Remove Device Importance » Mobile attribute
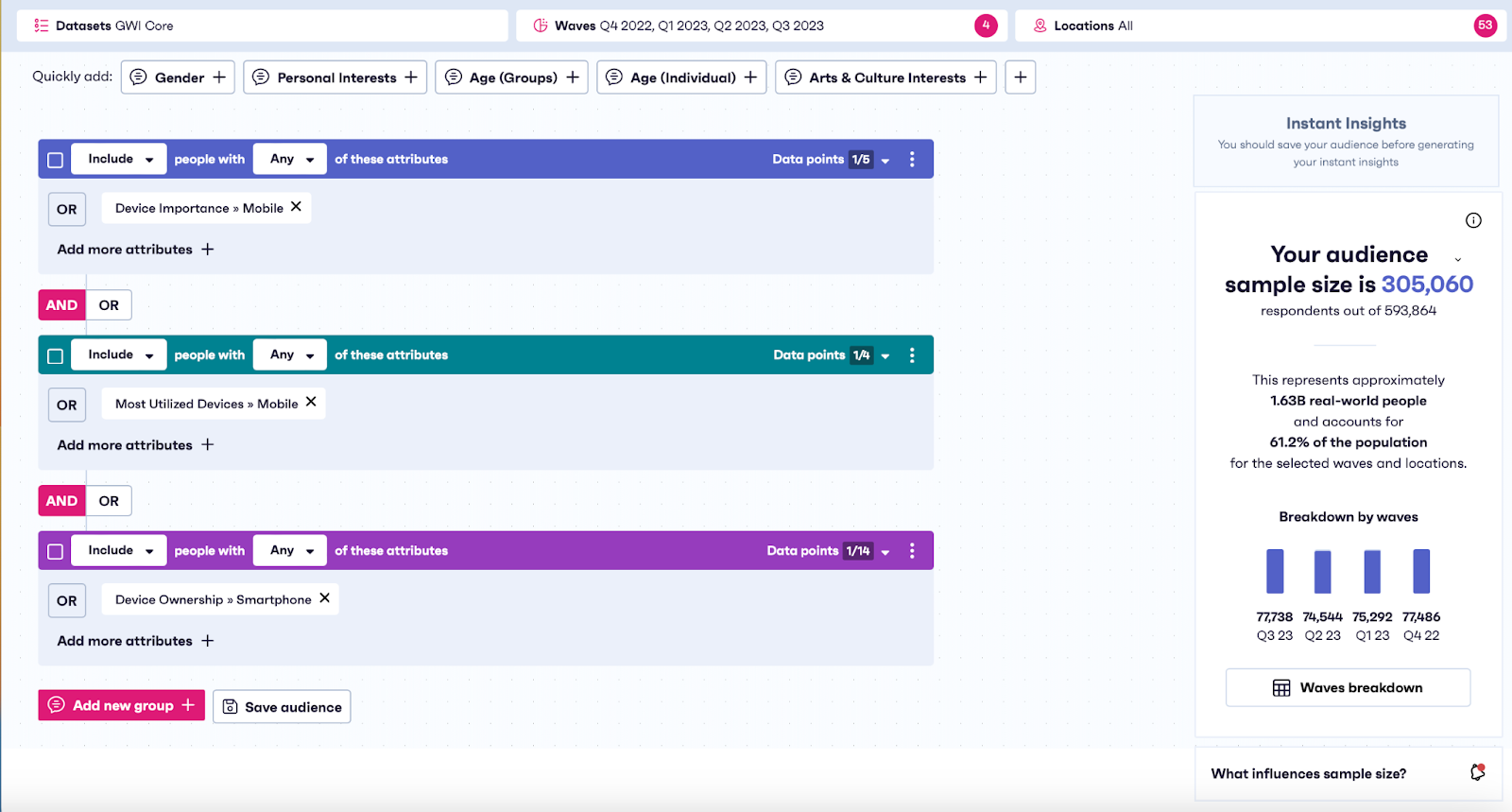 [296, 207]
